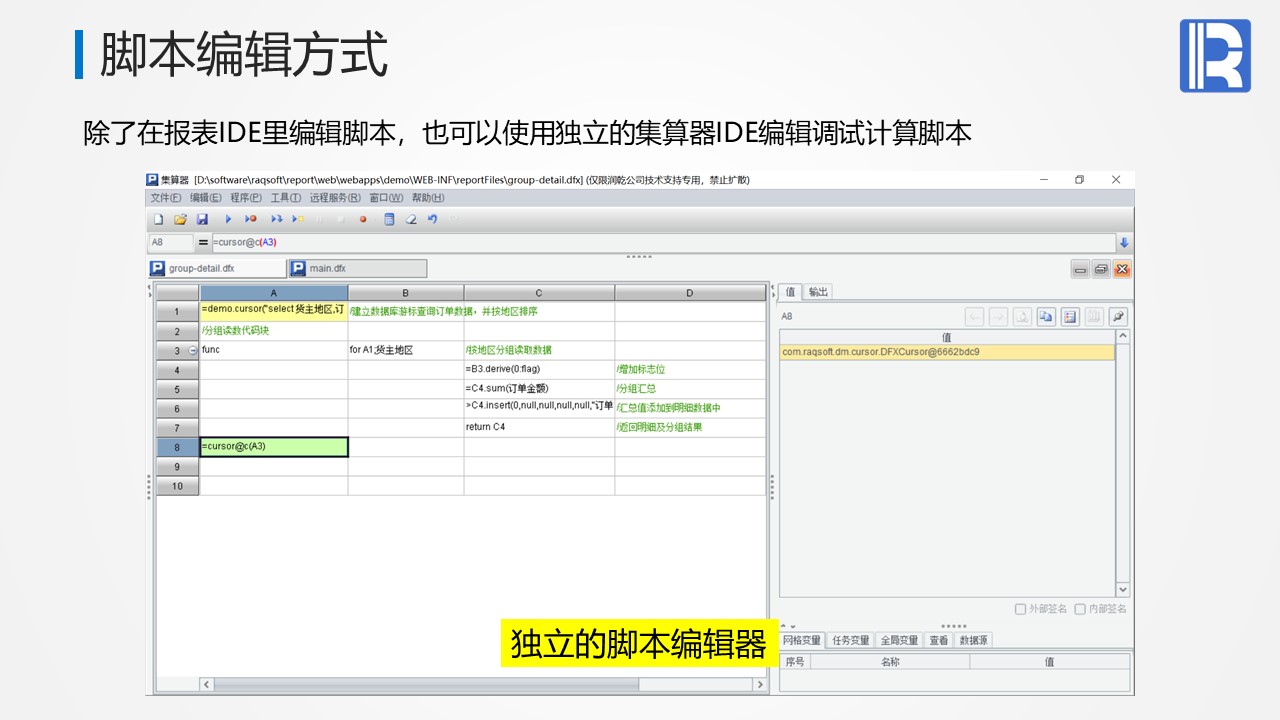Image resolution: width=1280 pixels, height=720 pixels.
Task: Click the copy value icon in value panel
Action: click(1046, 317)
